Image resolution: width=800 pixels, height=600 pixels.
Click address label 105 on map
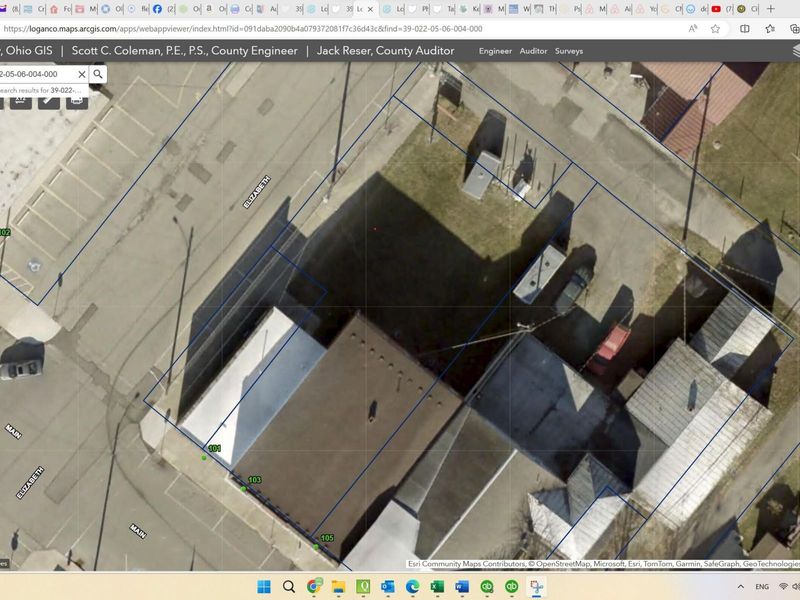click(327, 538)
